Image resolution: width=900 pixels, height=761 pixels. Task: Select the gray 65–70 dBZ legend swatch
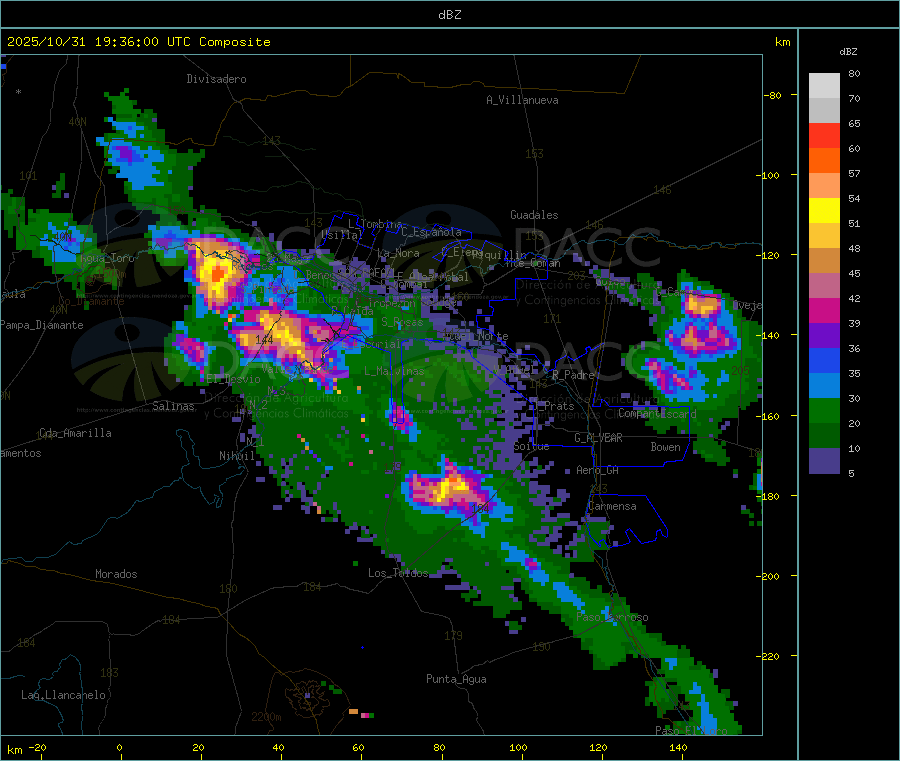[824, 111]
